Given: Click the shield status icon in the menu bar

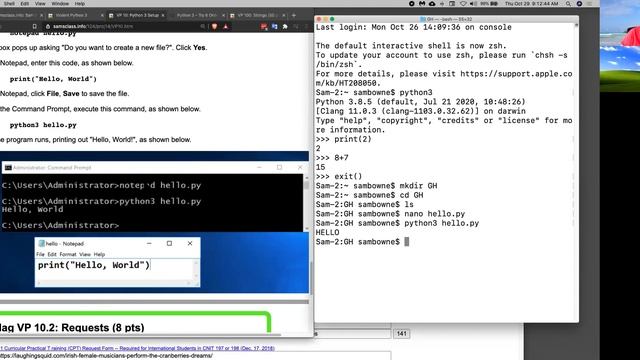Looking at the screenshot, I should point(463,3).
